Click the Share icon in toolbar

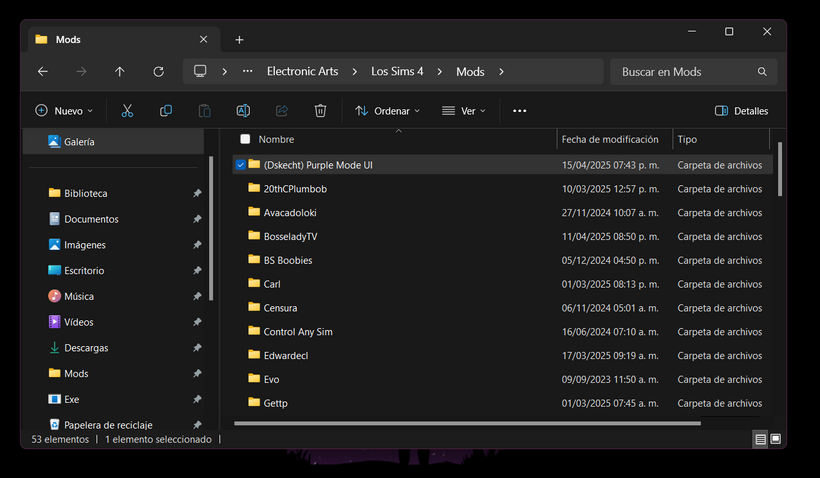click(282, 111)
